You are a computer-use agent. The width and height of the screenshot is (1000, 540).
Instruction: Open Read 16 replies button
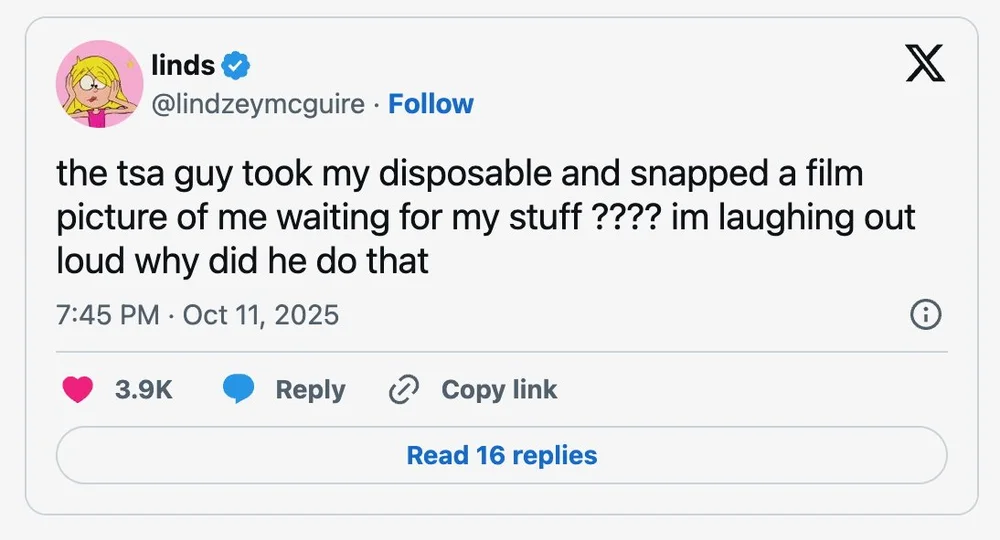tap(501, 455)
